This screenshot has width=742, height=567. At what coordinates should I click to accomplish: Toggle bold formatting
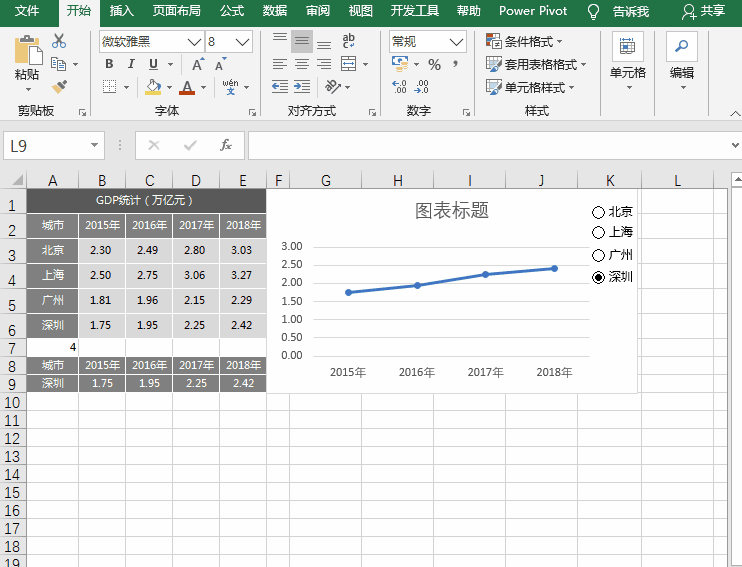(x=109, y=64)
